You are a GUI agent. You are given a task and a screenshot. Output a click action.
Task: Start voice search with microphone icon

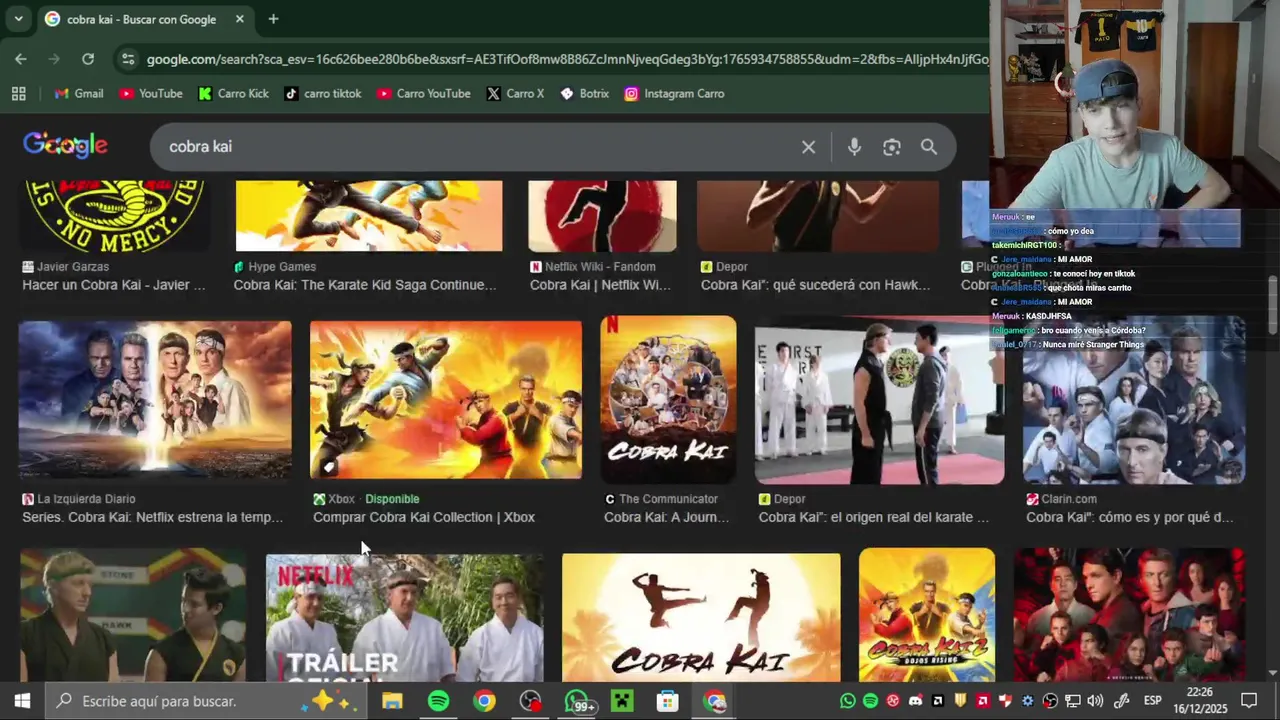point(854,147)
